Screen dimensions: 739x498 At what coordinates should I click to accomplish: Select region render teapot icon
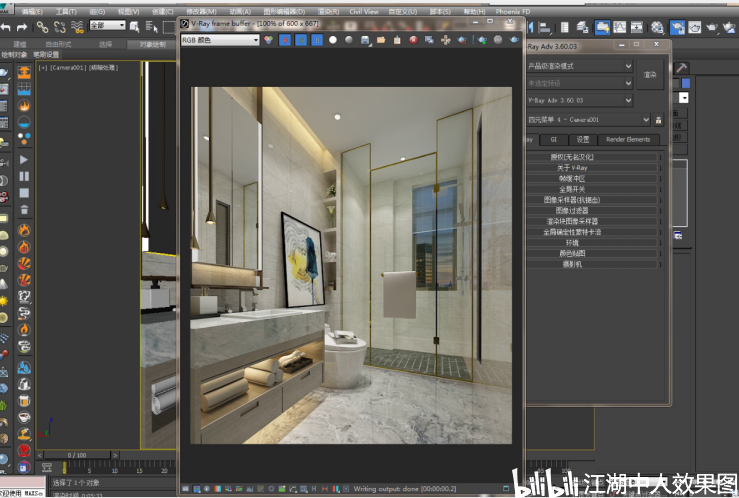(462, 40)
